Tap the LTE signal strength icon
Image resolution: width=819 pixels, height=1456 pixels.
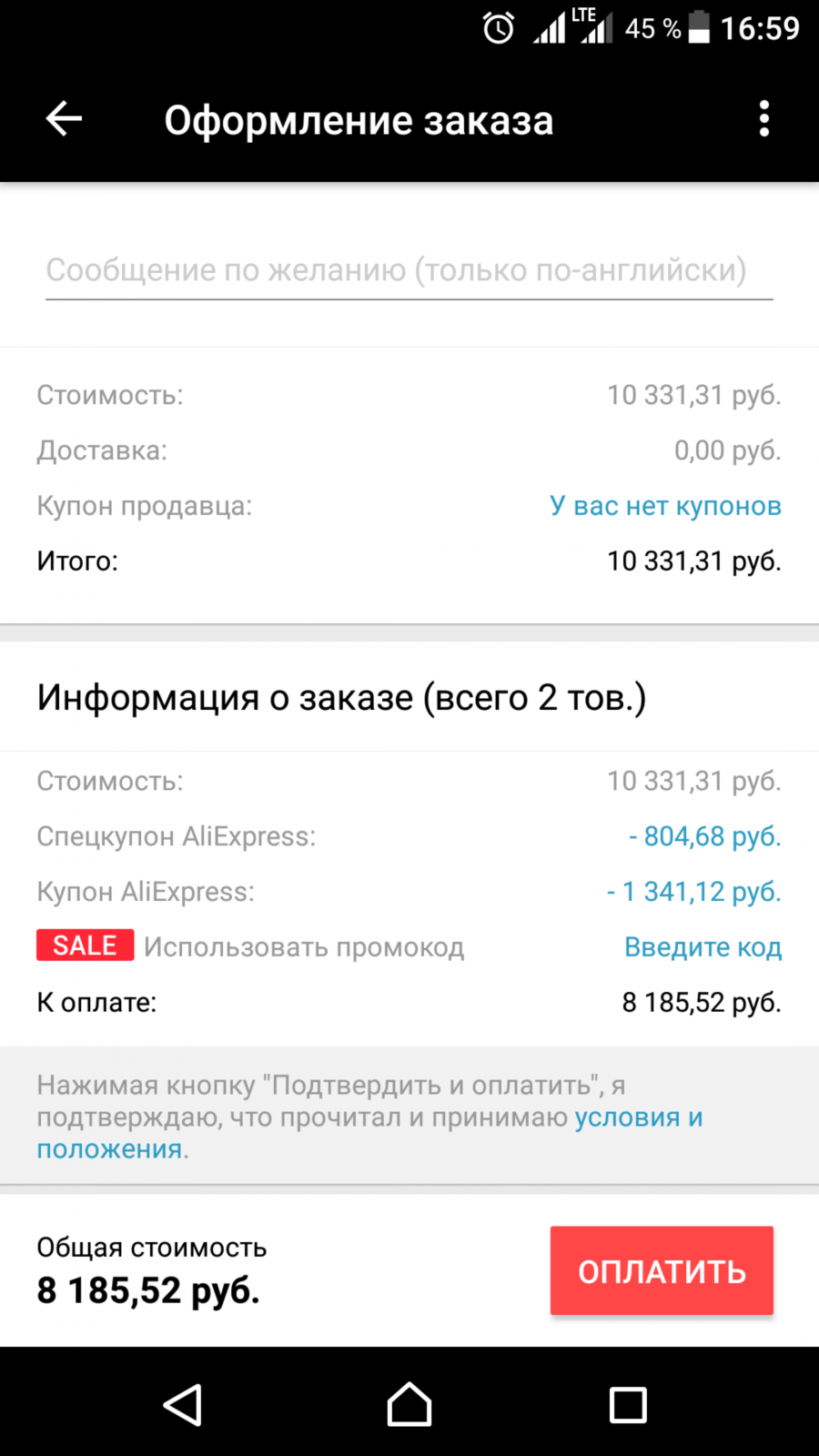click(597, 26)
